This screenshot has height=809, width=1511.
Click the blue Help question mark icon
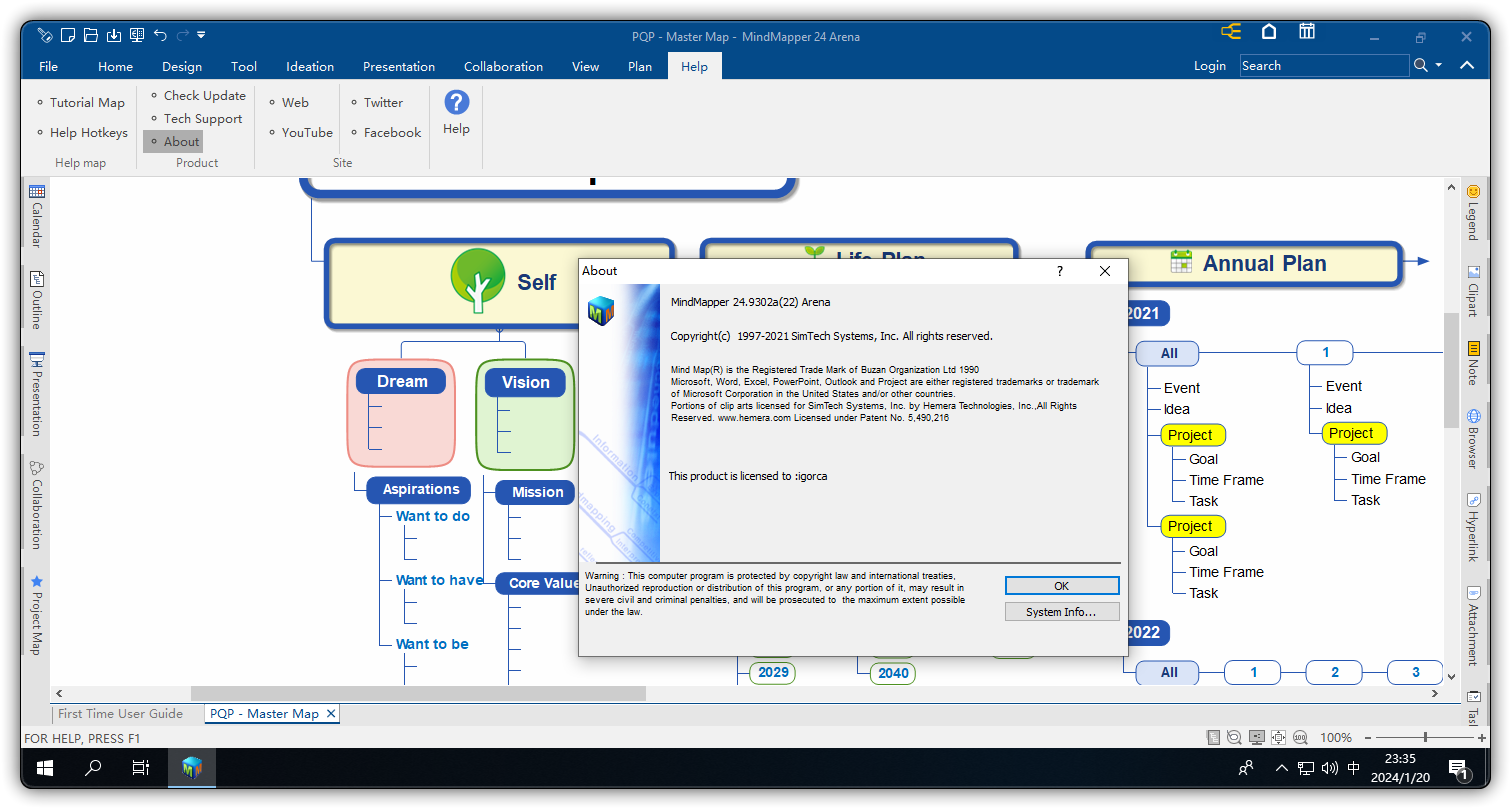coord(456,102)
